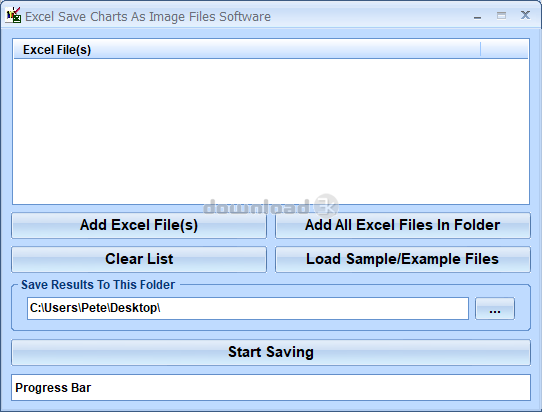This screenshot has height=412, width=542.
Task: Click inside the empty Excel file list
Action: [x=271, y=131]
